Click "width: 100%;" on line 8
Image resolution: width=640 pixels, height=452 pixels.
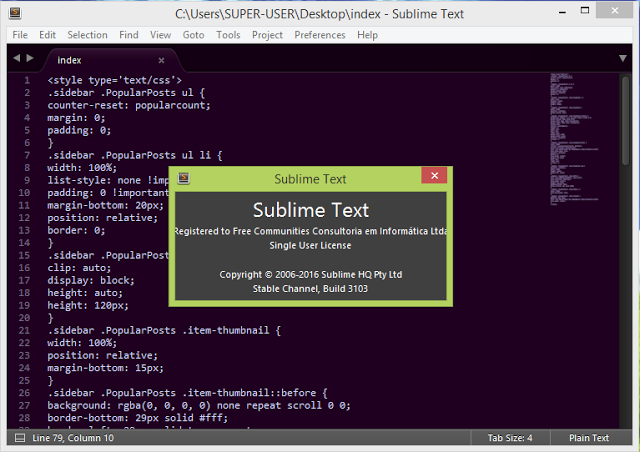(82, 168)
